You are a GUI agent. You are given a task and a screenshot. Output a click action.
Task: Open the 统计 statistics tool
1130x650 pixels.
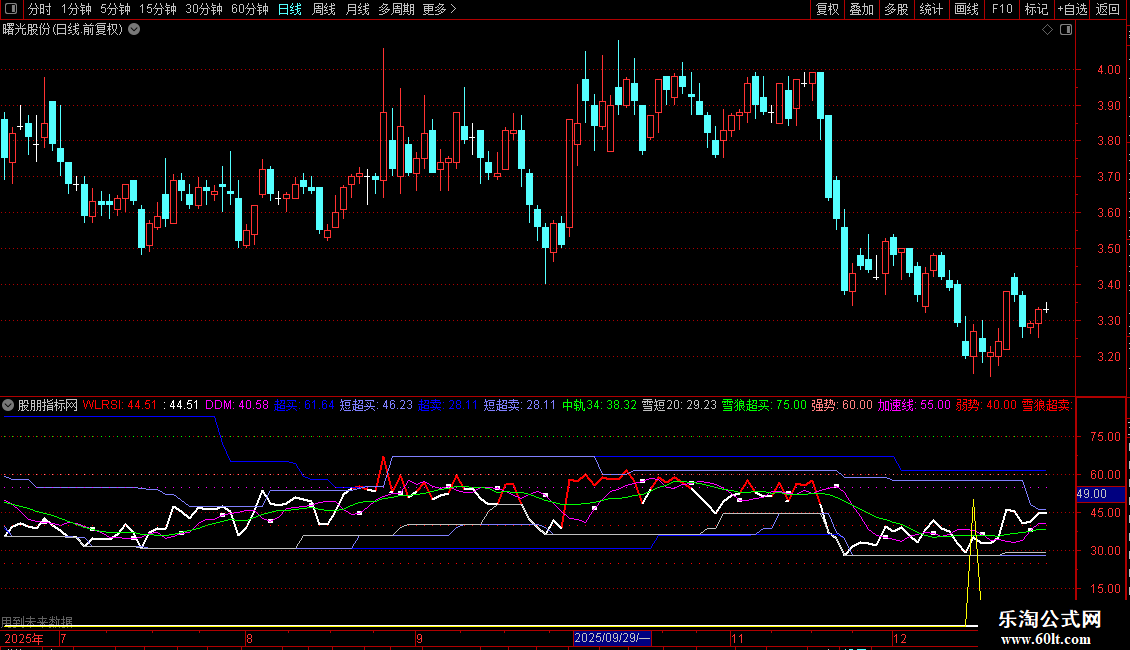931,10
